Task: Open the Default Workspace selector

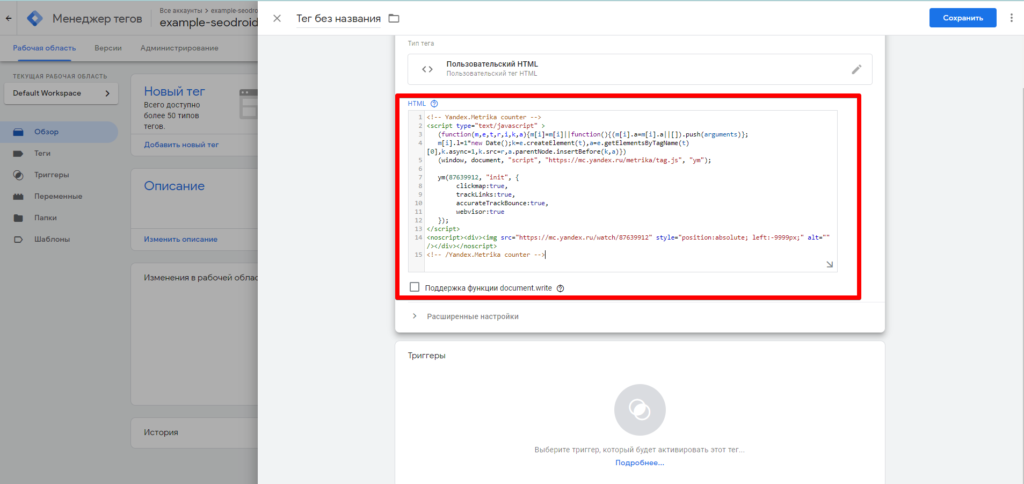Action: 61,93
